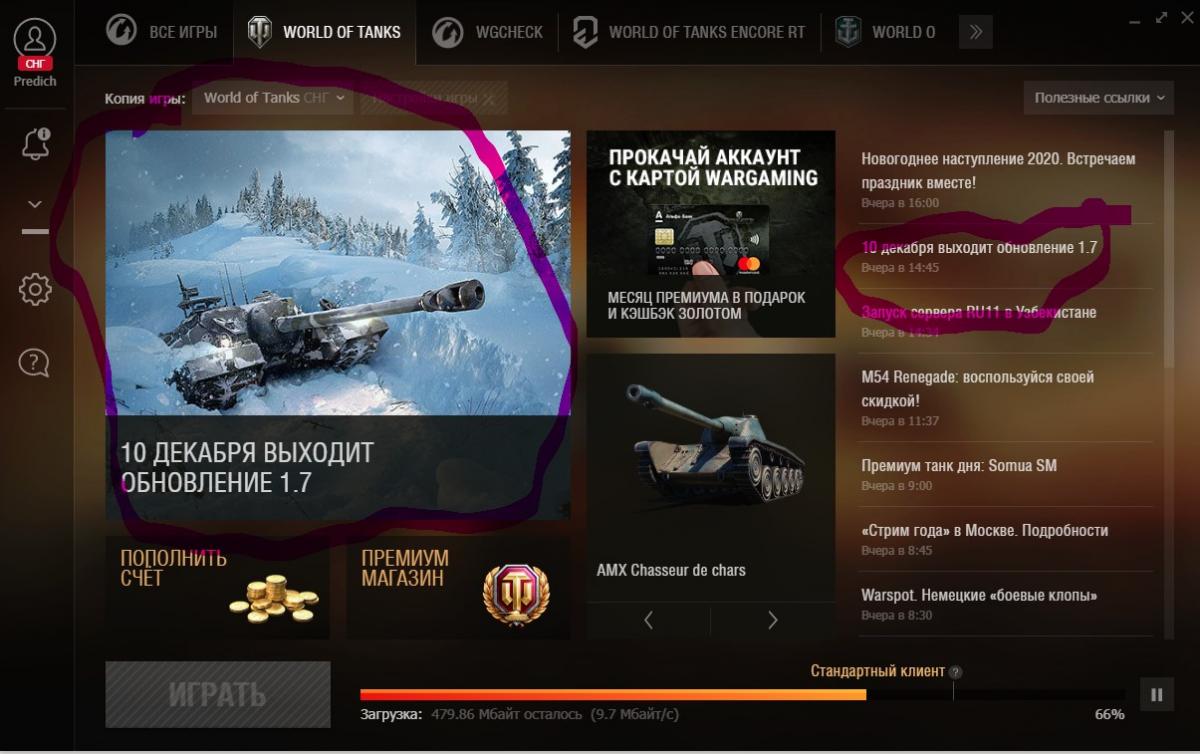The width and height of the screenshot is (1200, 754).
Task: Open settings gear in the sidebar
Action: click(x=35, y=290)
